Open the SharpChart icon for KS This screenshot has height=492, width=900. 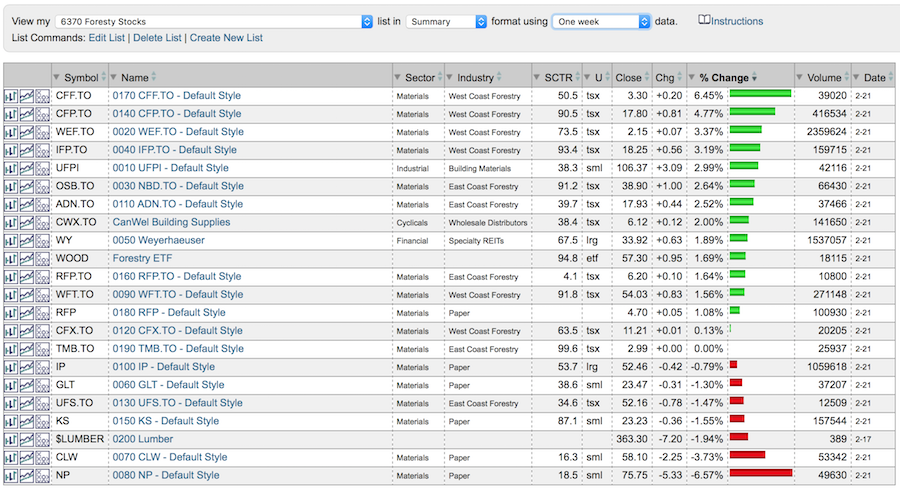10,421
